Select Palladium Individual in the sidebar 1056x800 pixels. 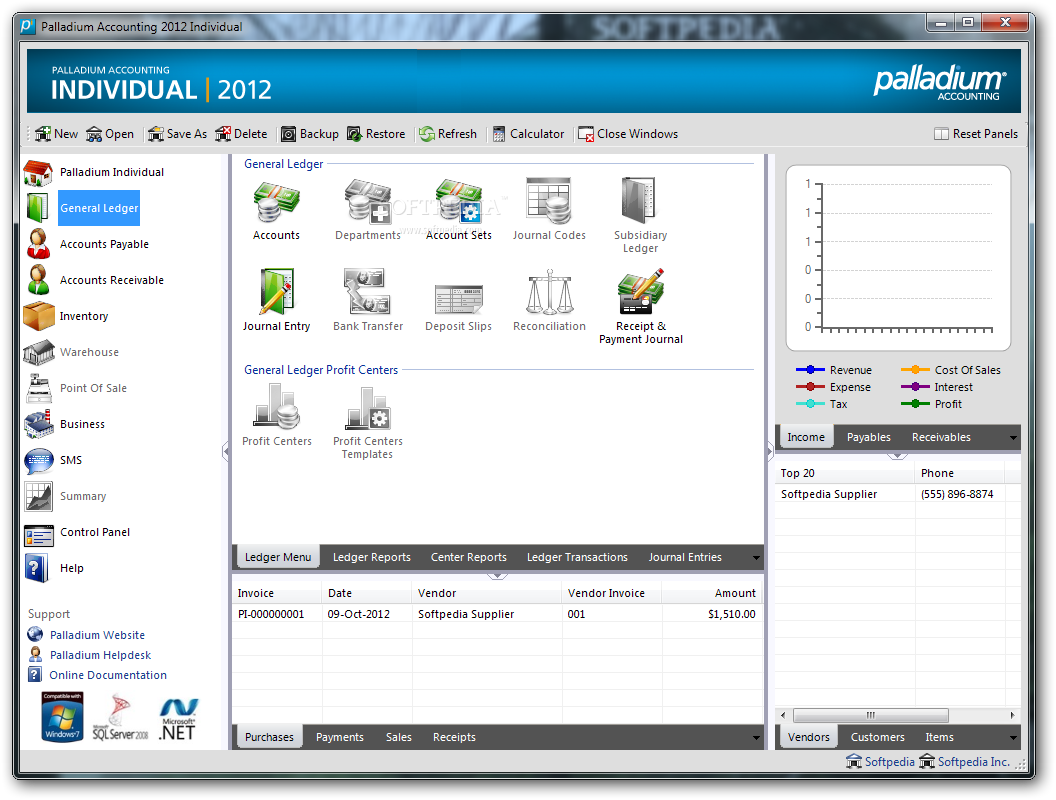[x=112, y=172]
